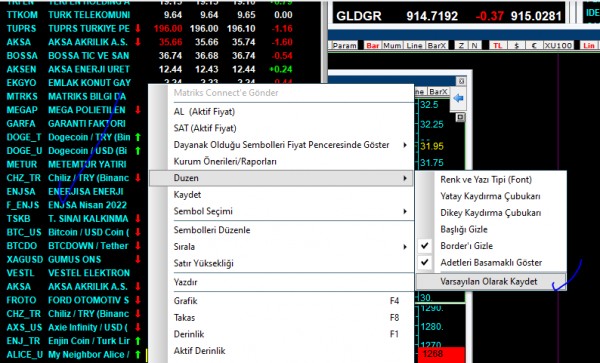Open the Param button on chart toolbar
Screen dimensions: 600x363
point(344,46)
